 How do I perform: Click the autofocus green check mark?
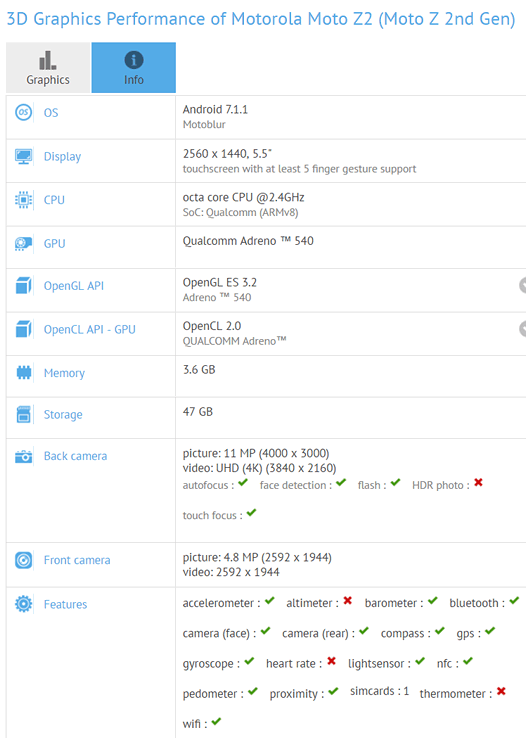coord(243,482)
